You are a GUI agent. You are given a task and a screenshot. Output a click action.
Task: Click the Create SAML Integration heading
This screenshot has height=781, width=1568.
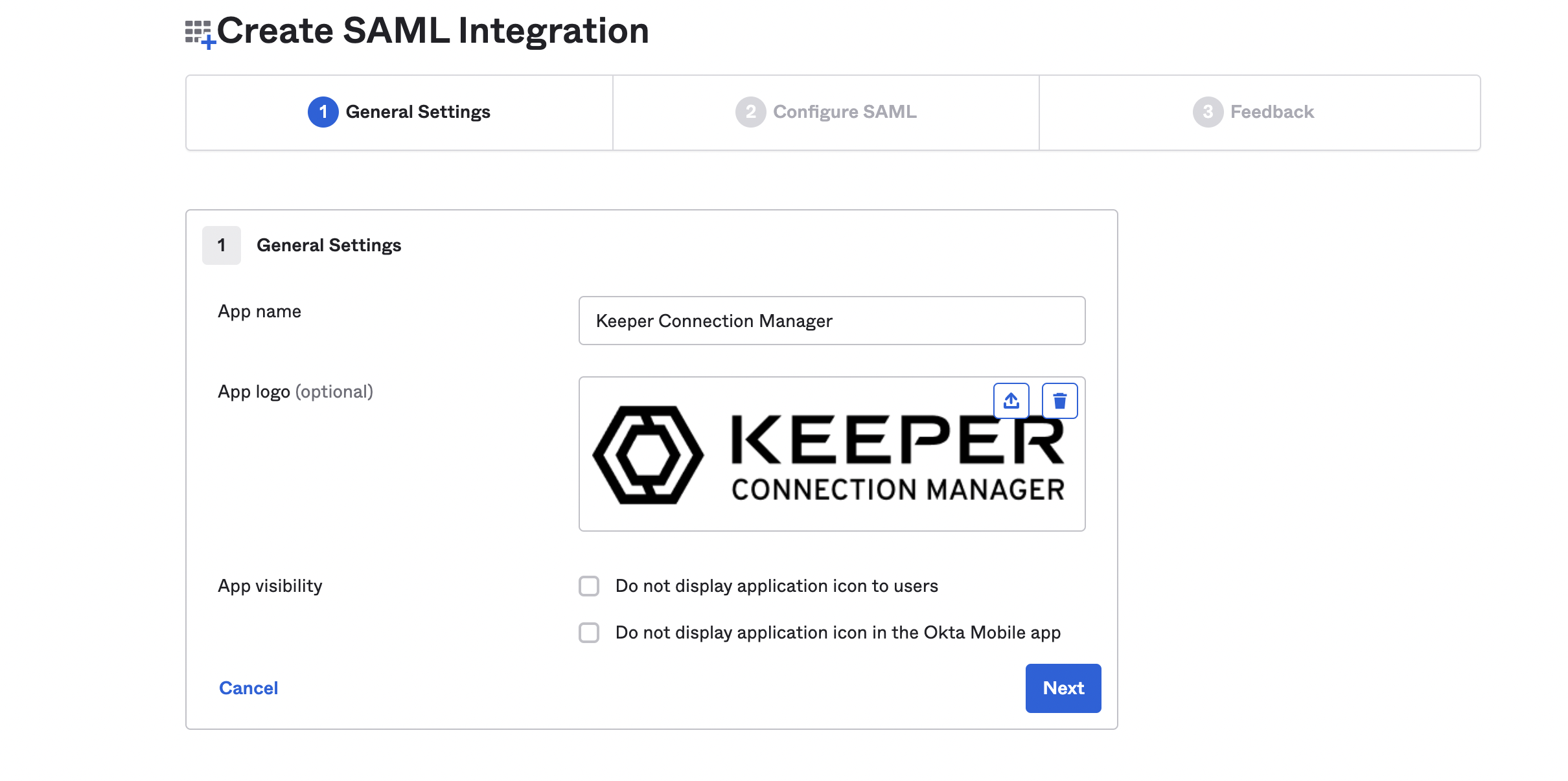pyautogui.click(x=432, y=30)
